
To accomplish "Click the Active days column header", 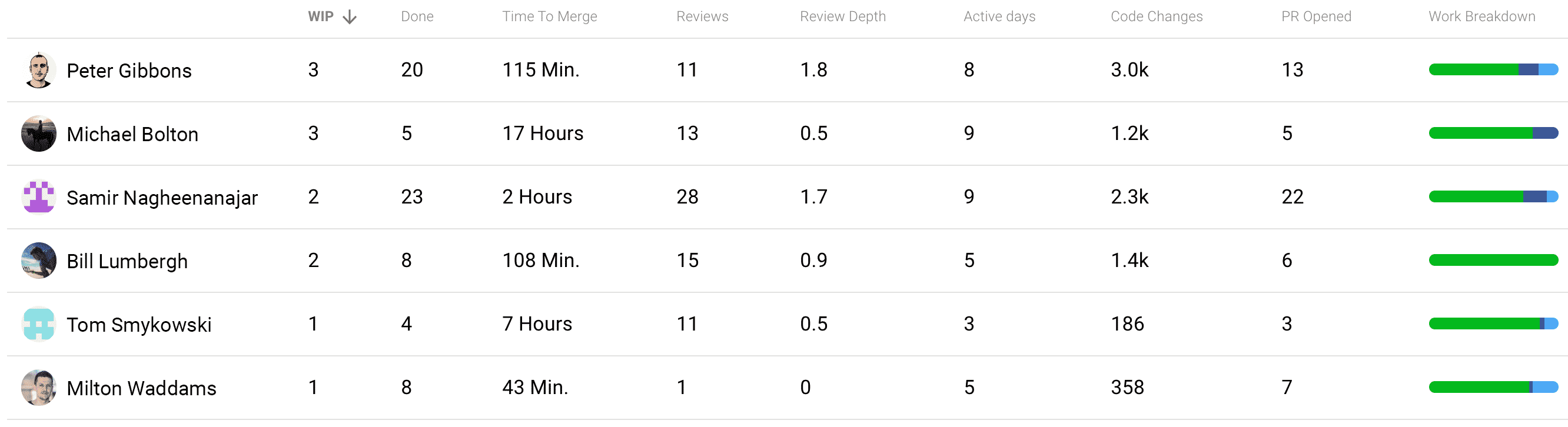I will [999, 16].
